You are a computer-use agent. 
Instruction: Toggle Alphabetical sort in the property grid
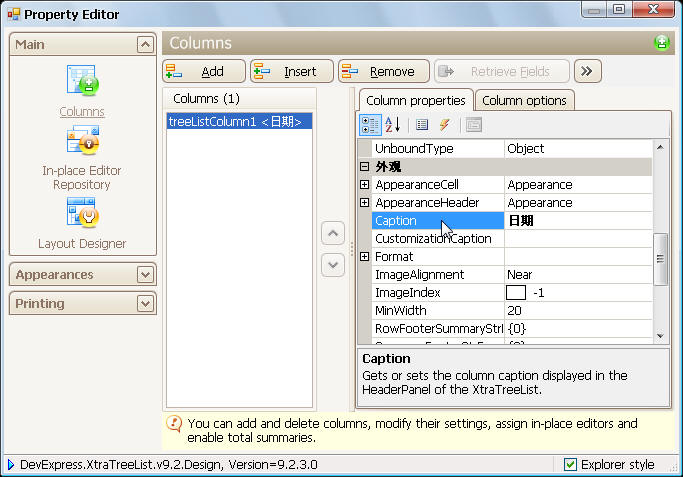(x=392, y=125)
